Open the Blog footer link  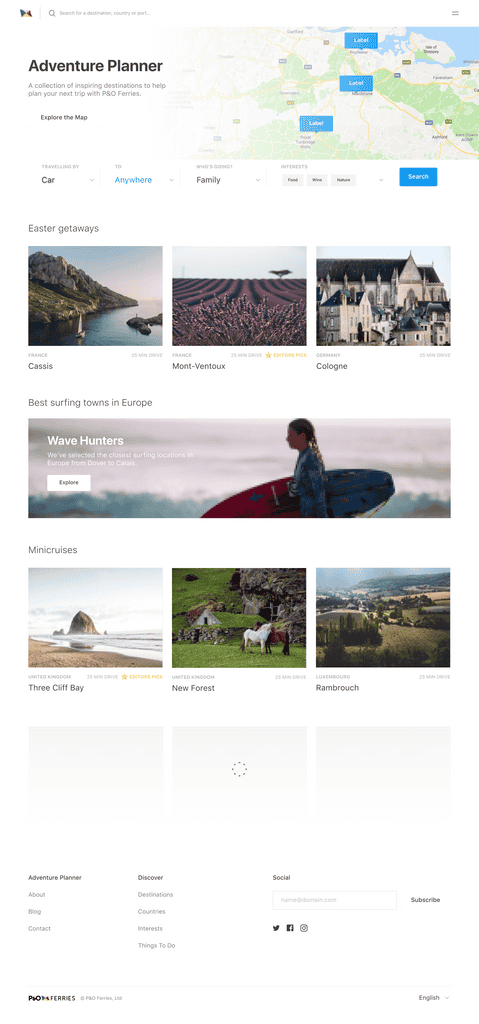pyautogui.click(x=35, y=912)
